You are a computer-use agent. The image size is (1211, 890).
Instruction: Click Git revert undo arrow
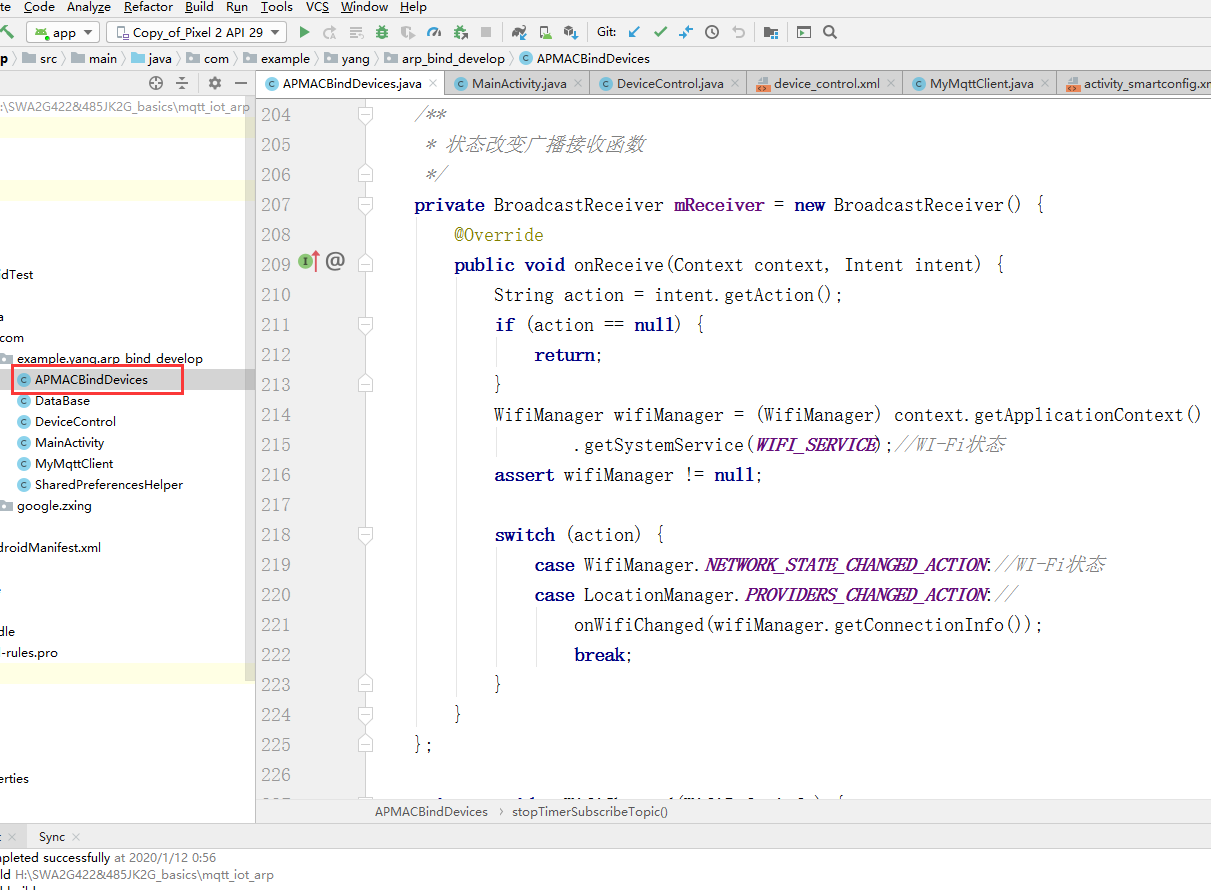pyautogui.click(x=738, y=32)
